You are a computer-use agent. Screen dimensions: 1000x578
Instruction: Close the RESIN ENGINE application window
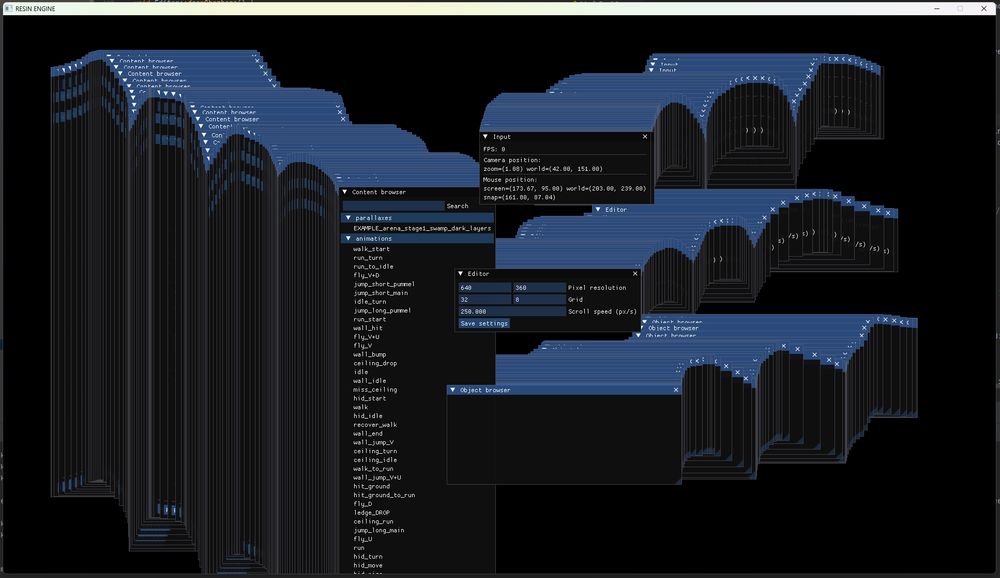[983, 8]
